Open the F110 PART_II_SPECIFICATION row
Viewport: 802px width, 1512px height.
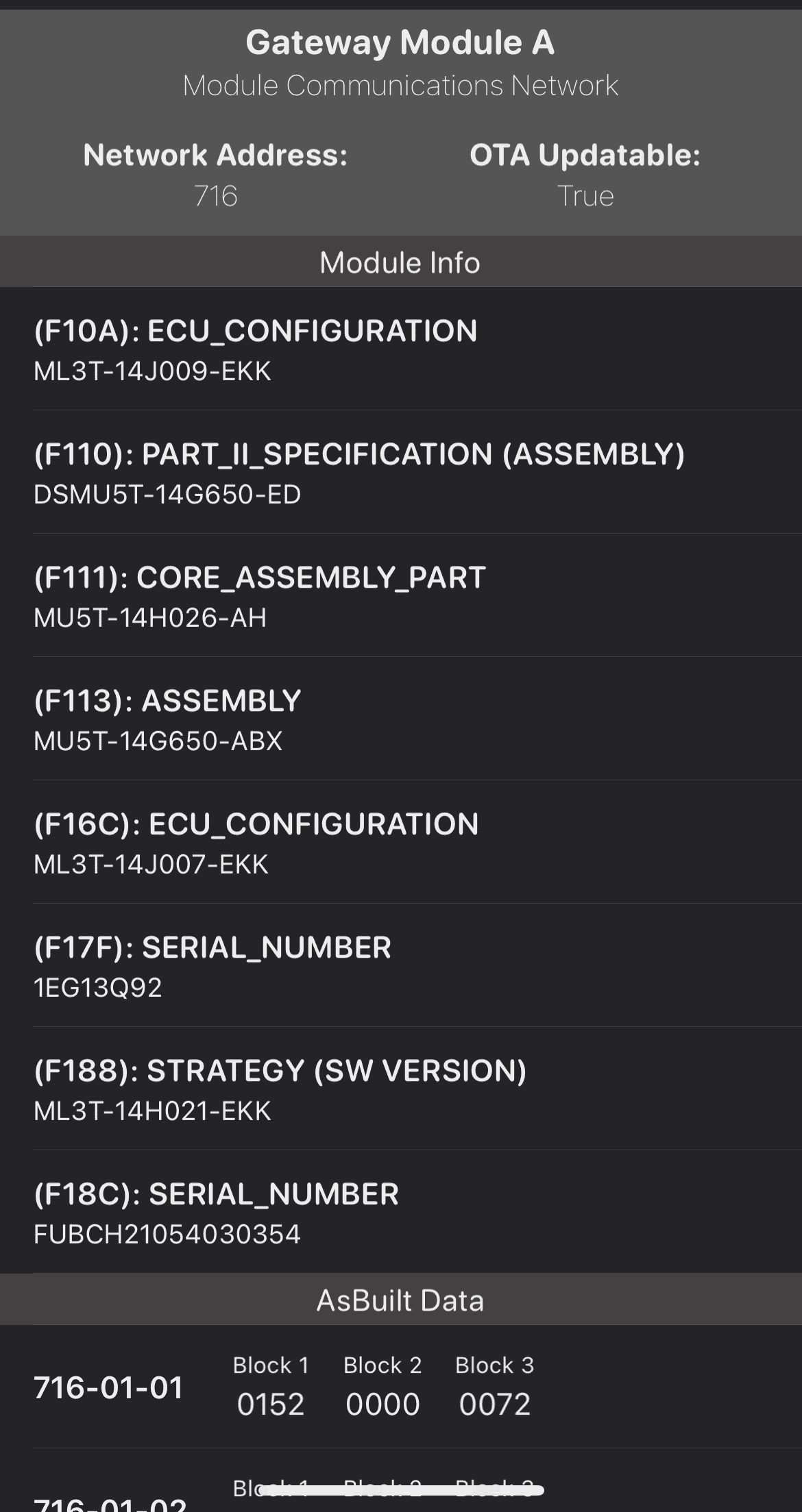click(x=400, y=473)
